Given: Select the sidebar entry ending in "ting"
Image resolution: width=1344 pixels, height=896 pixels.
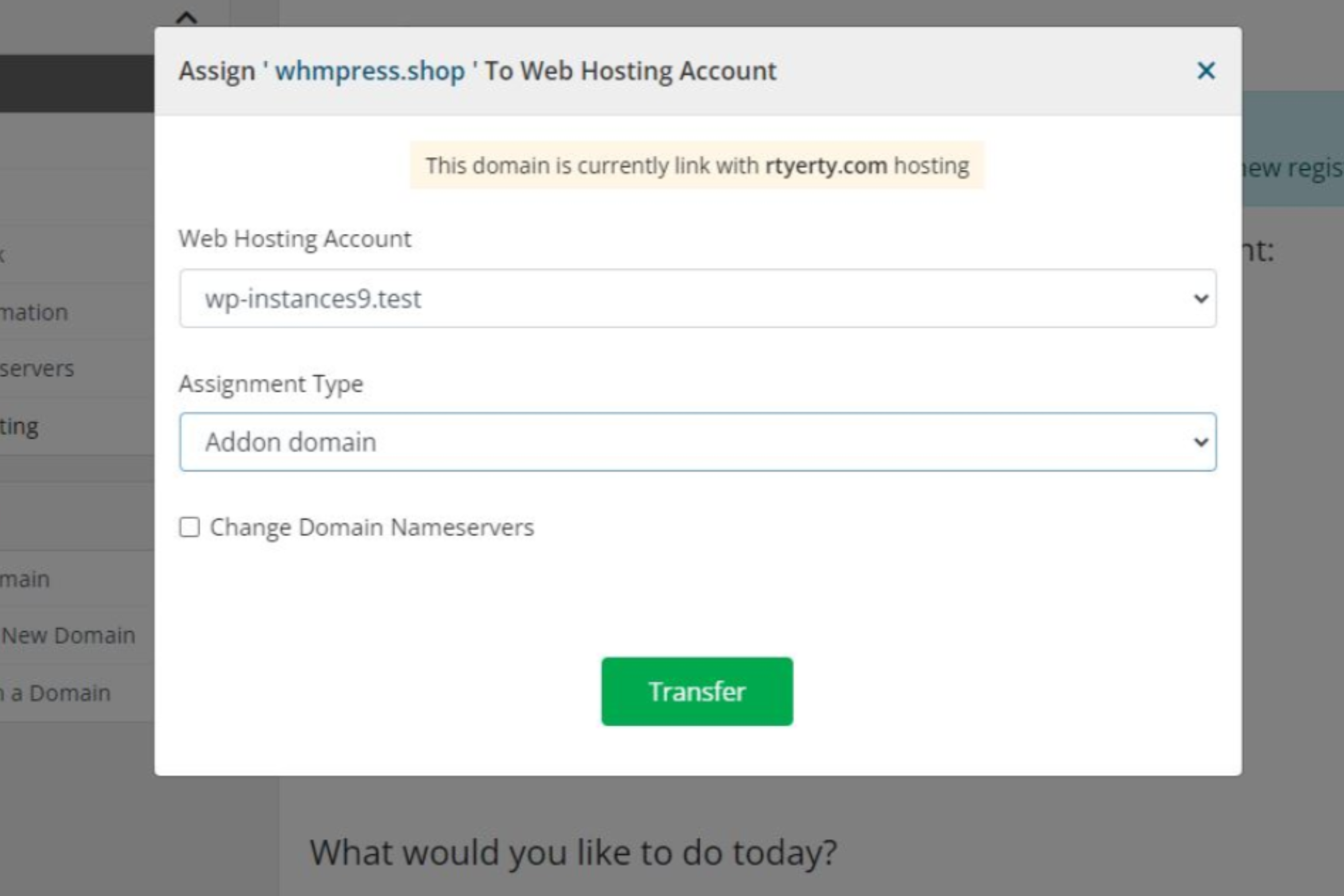Looking at the screenshot, I should (x=19, y=427).
